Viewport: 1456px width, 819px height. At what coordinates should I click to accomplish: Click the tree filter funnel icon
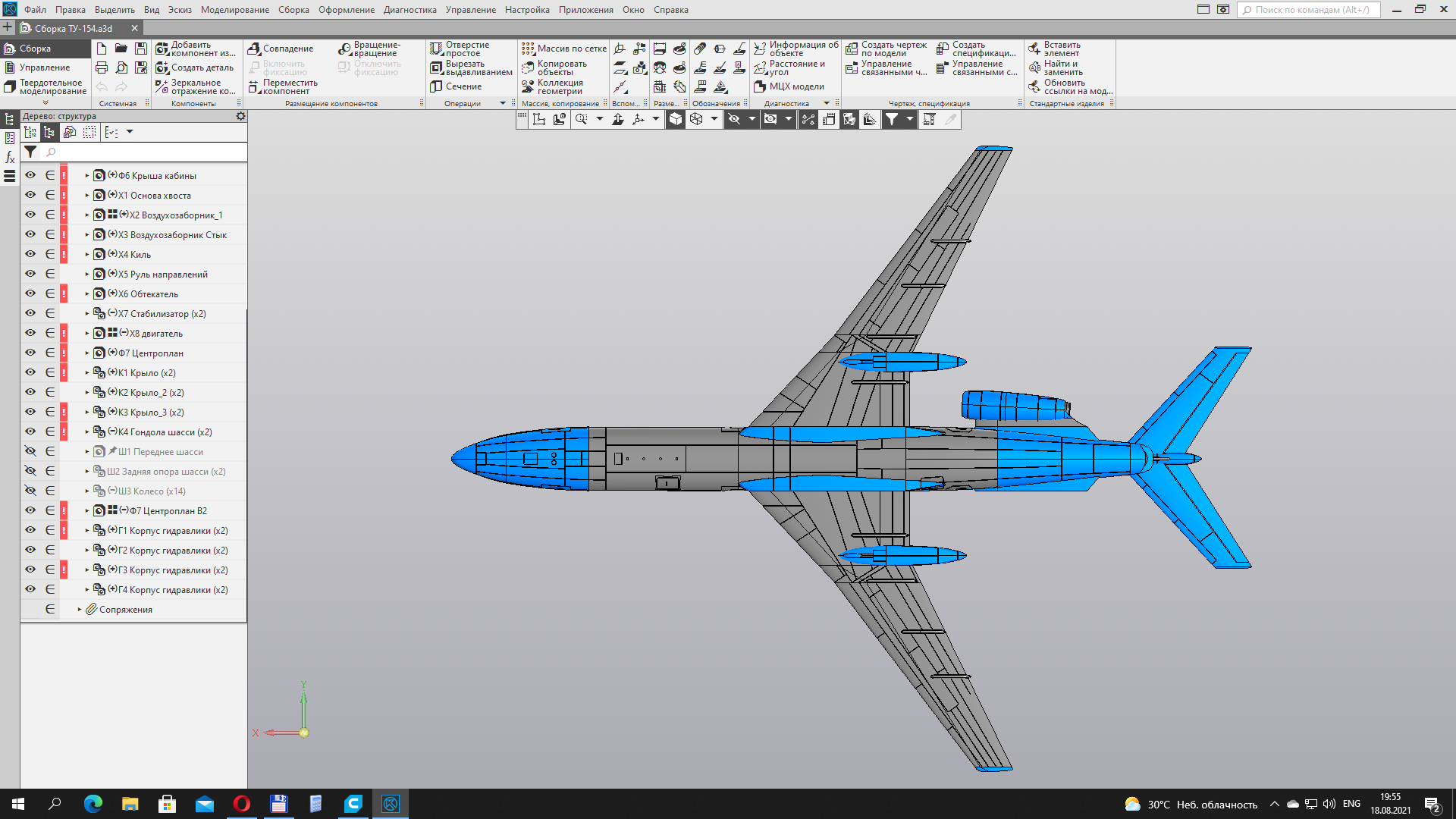(30, 152)
